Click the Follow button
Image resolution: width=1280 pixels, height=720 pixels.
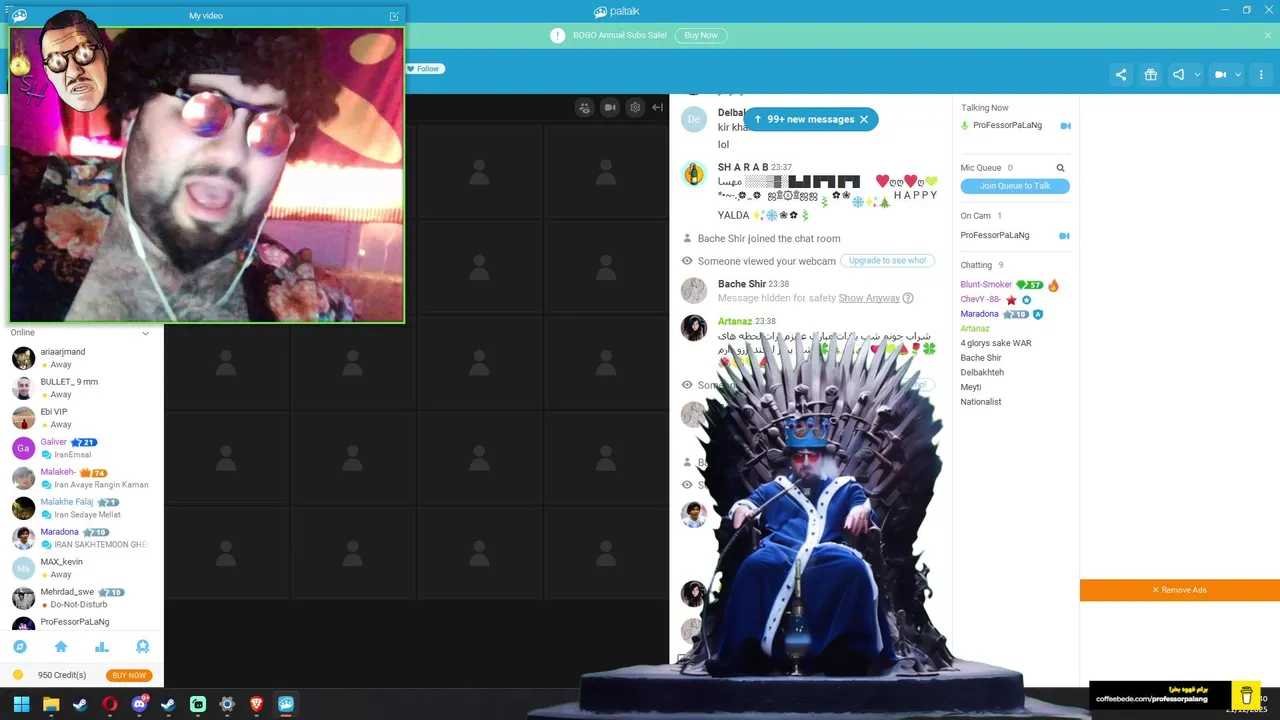425,69
